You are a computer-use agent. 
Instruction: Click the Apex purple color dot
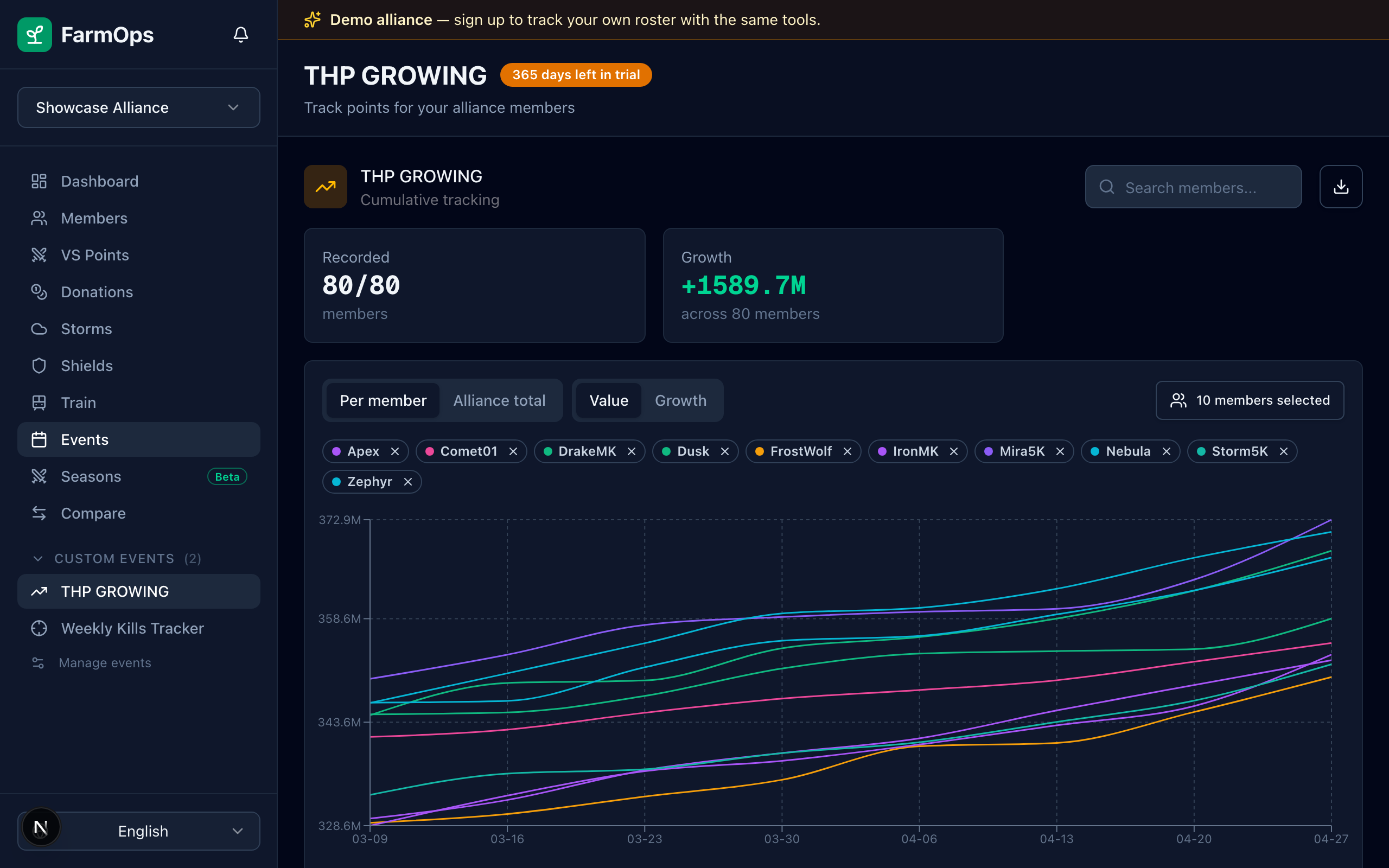point(336,451)
